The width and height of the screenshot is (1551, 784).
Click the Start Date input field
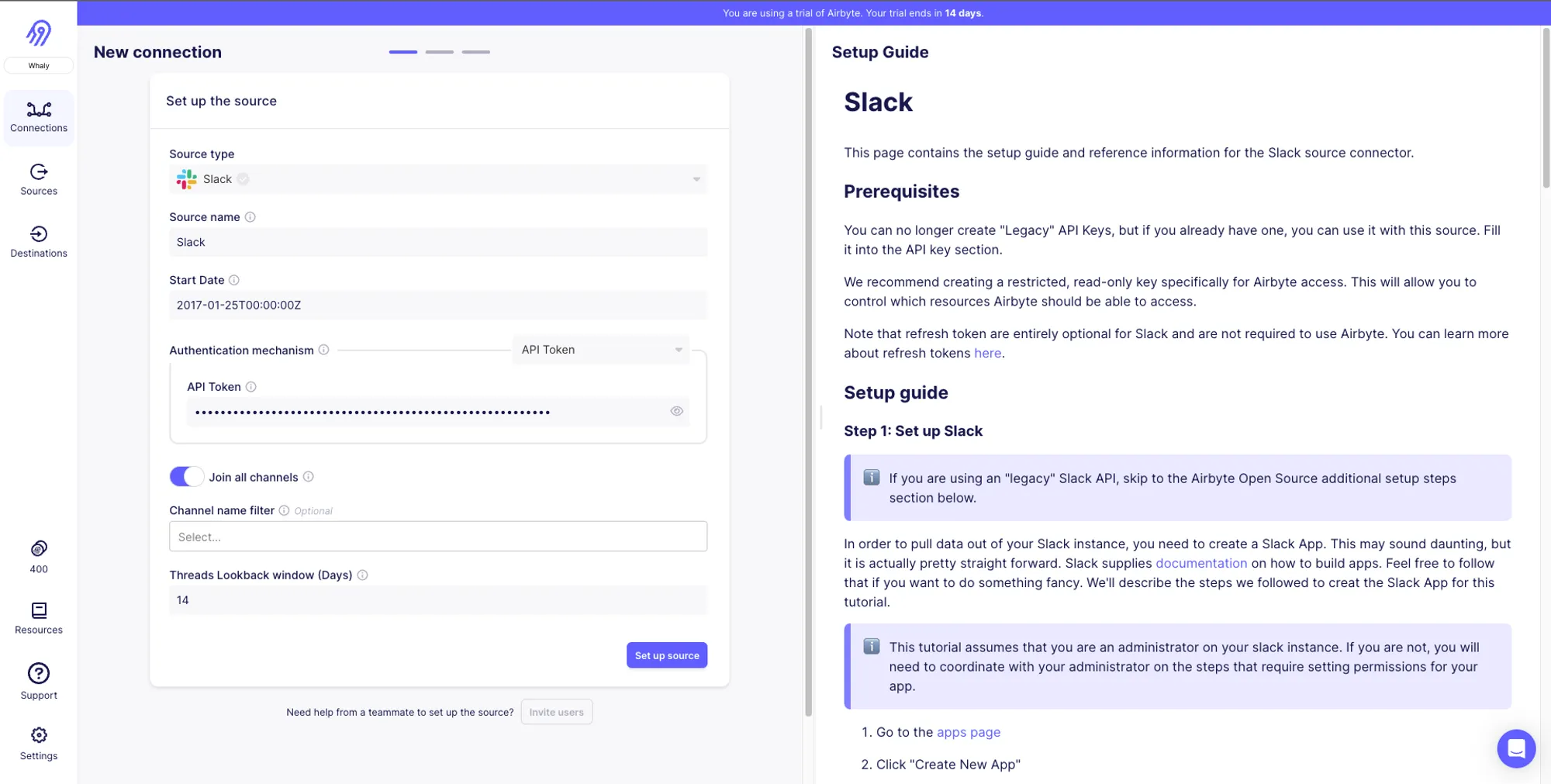click(x=438, y=305)
